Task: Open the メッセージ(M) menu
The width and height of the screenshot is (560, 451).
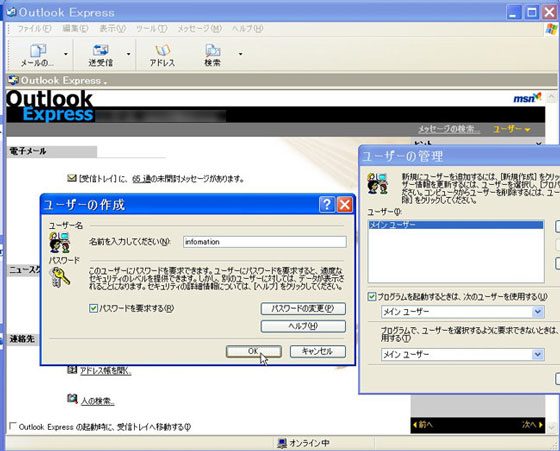Action: pos(200,29)
